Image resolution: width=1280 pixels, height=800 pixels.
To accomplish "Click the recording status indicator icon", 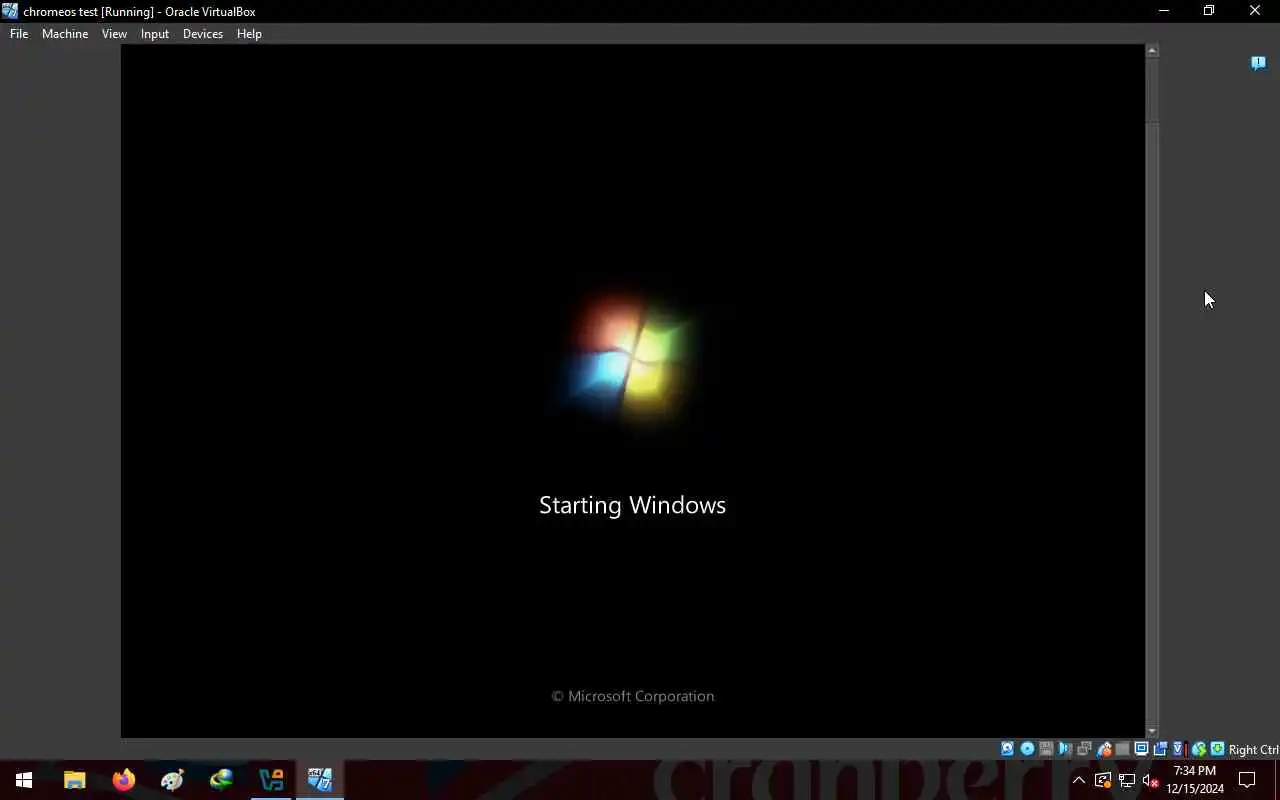I will (x=1160, y=749).
